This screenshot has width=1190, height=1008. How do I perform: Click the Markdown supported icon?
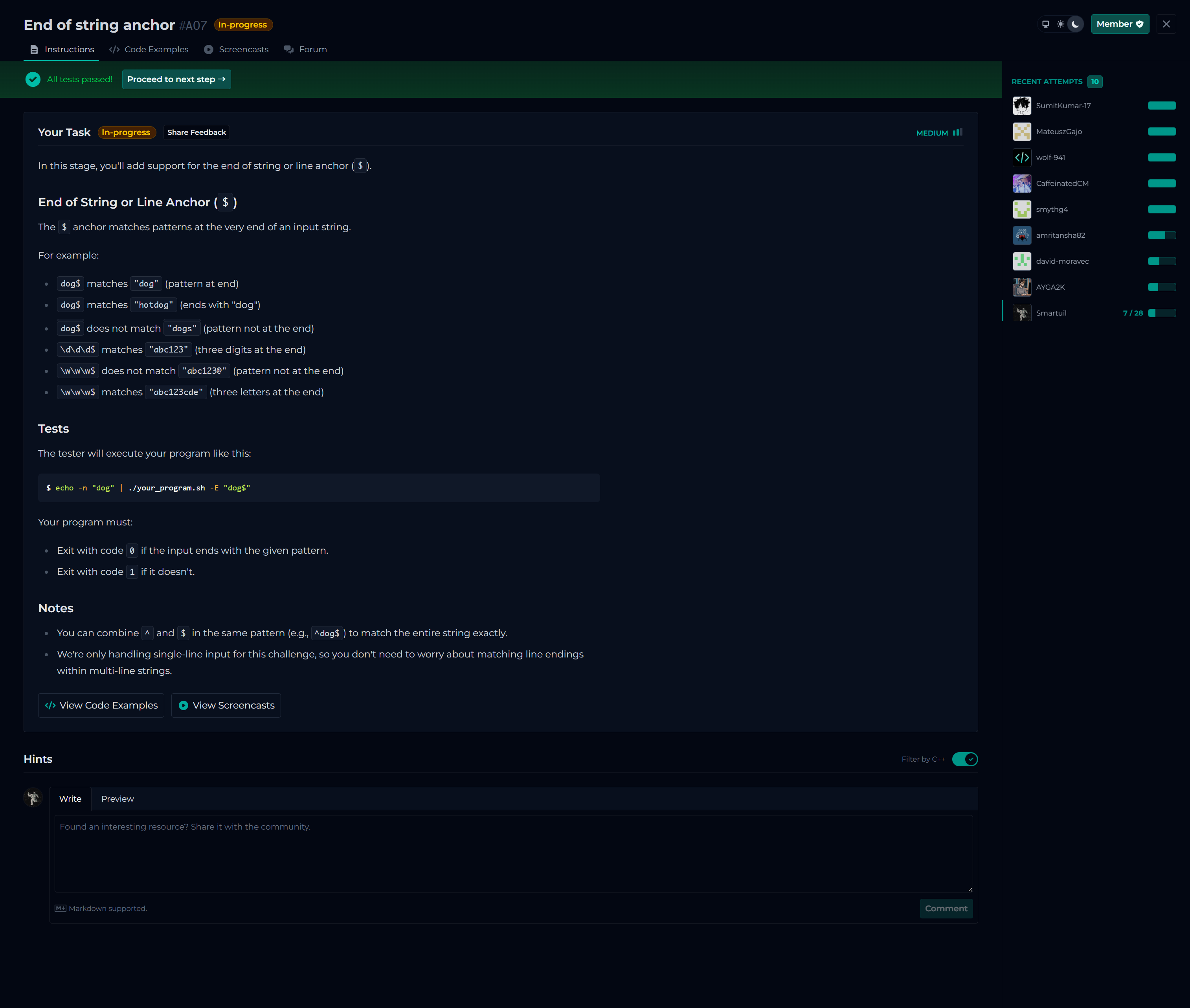pyautogui.click(x=60, y=909)
